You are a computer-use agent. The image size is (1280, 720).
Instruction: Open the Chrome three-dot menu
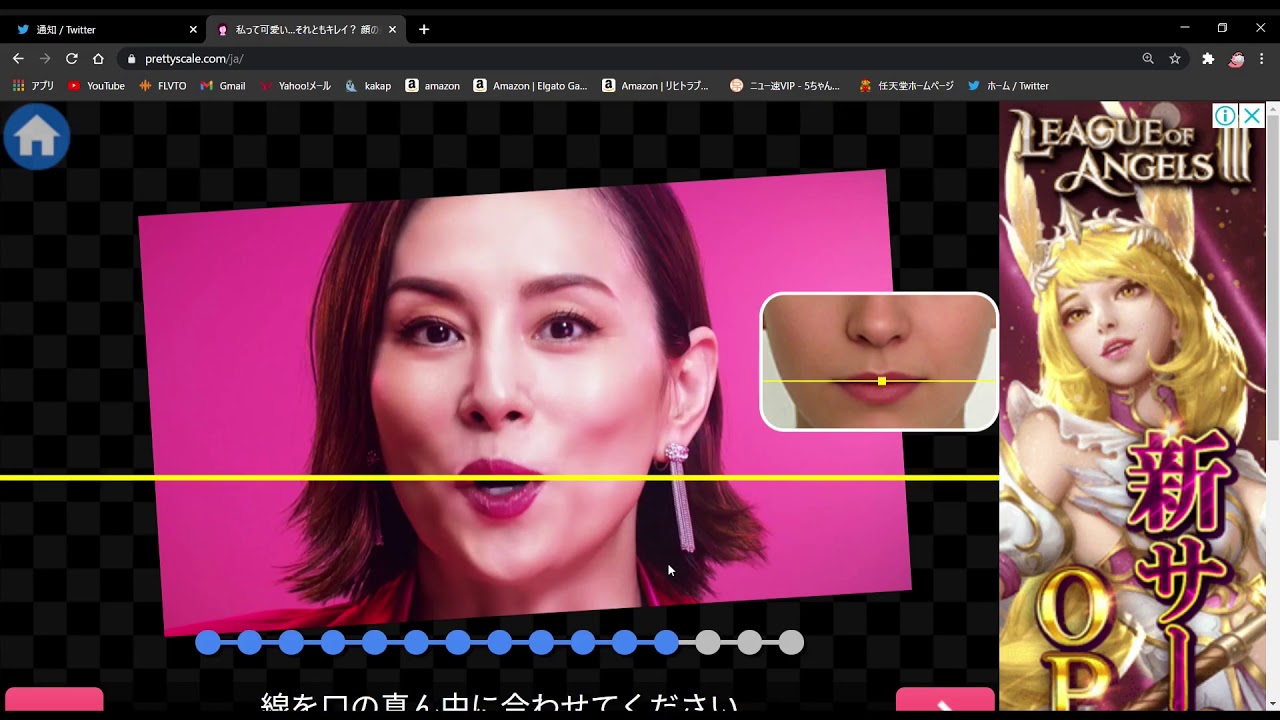1262,59
